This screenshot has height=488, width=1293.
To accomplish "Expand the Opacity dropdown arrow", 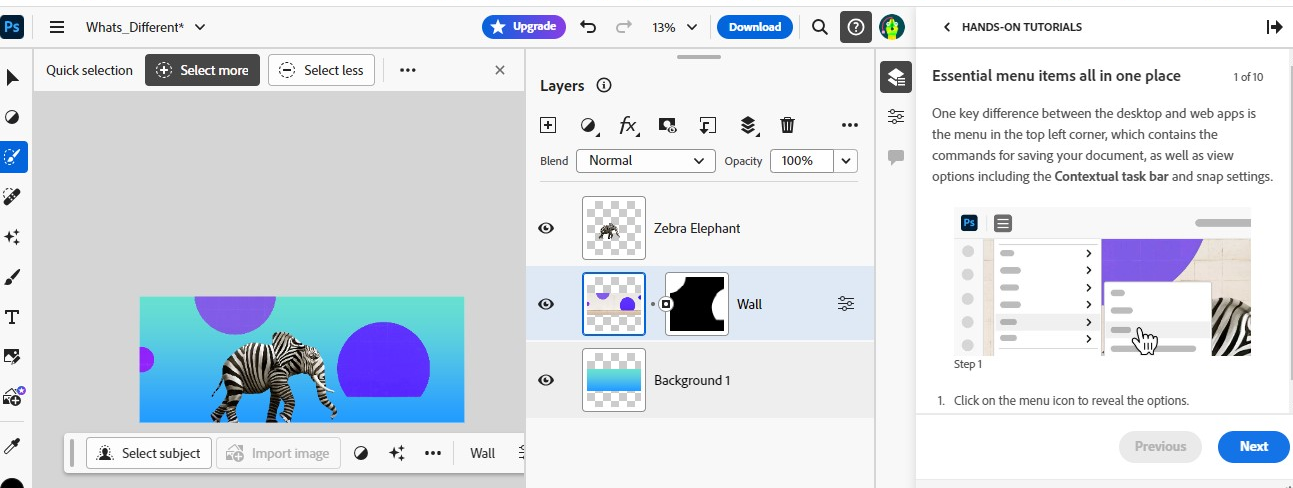I will [x=847, y=160].
